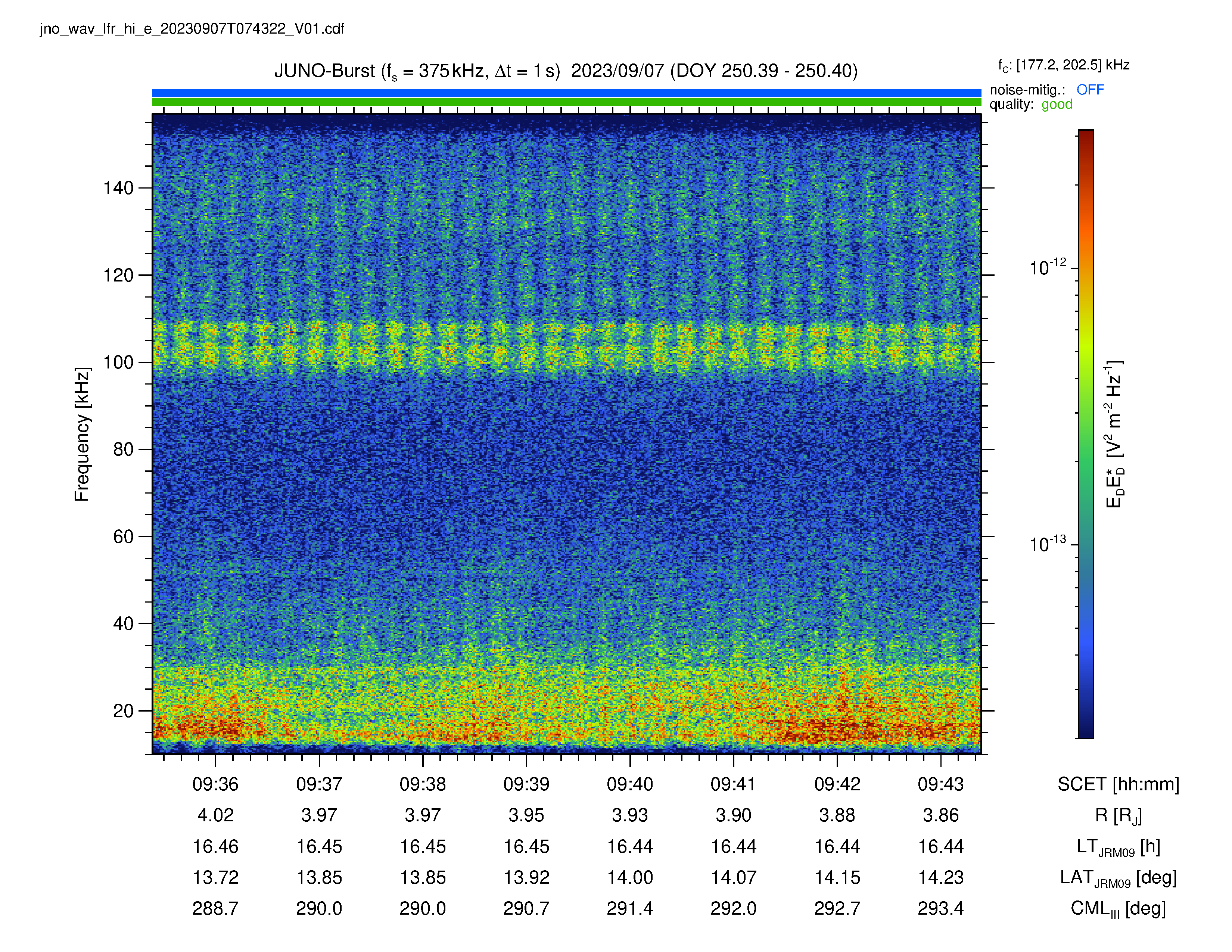Click the CML III [deg] row label
The width and height of the screenshot is (1232, 952).
click(1118, 909)
